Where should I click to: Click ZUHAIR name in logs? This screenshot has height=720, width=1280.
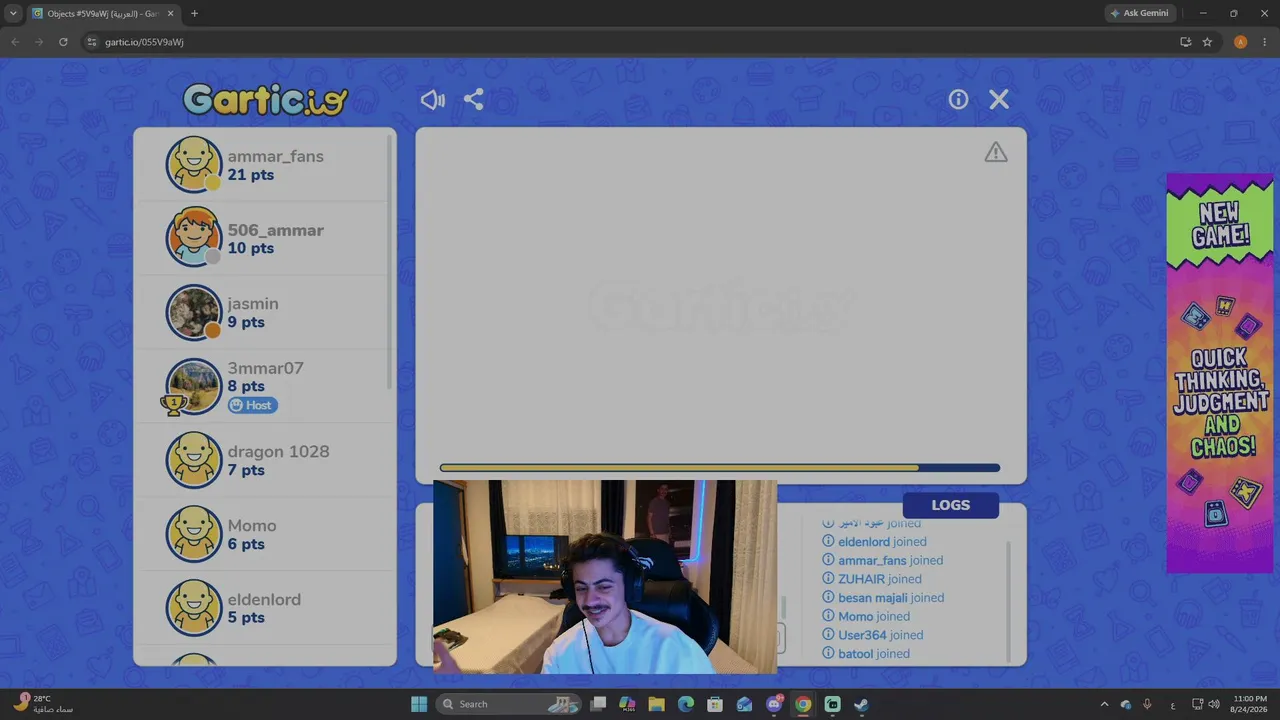click(861, 579)
